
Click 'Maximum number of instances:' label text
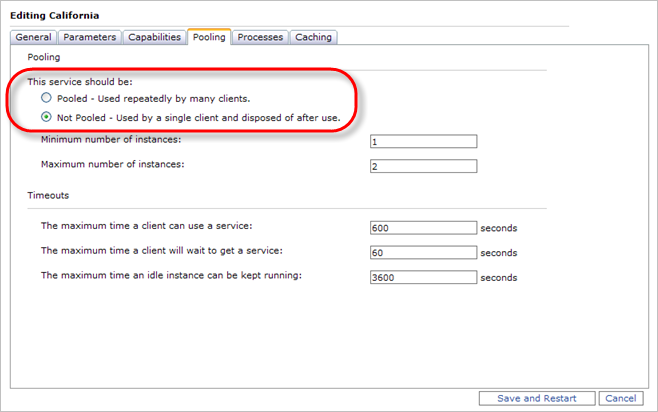112,164
